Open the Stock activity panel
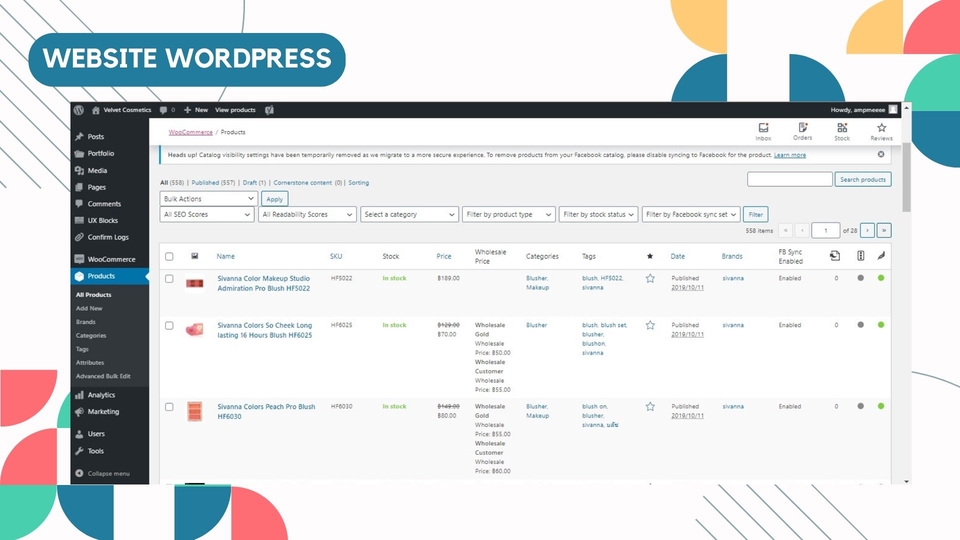The height and width of the screenshot is (540, 960). coord(842,132)
